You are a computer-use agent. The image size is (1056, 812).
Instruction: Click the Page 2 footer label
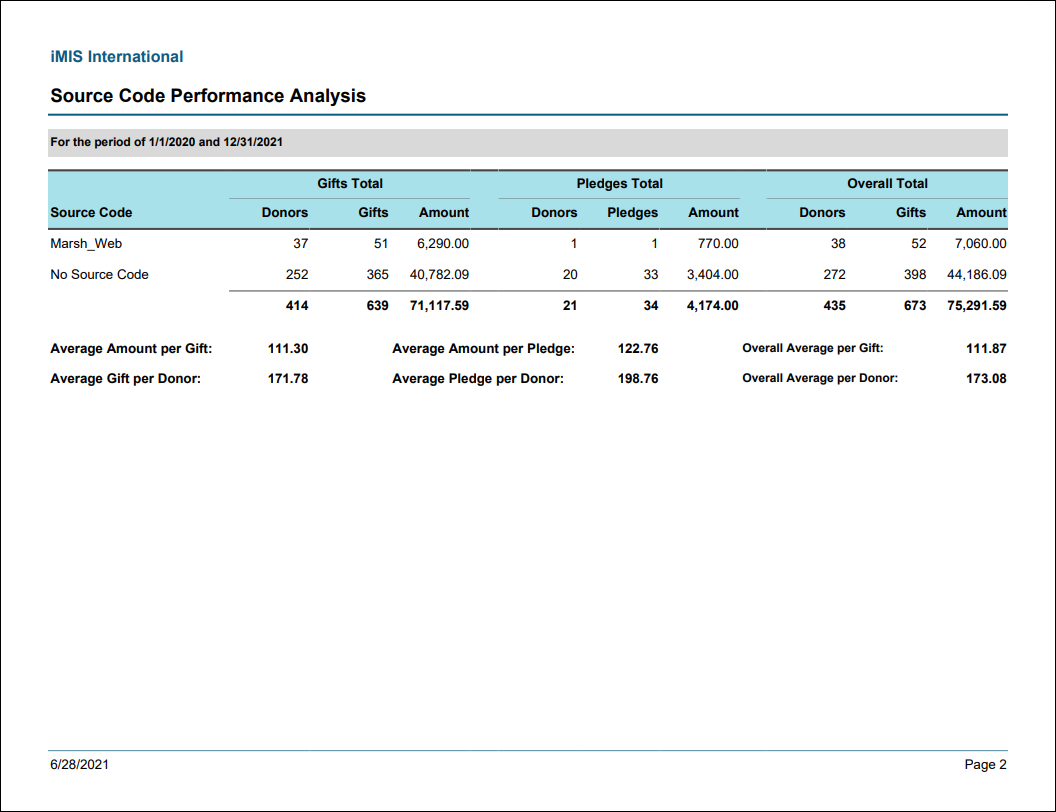click(985, 764)
